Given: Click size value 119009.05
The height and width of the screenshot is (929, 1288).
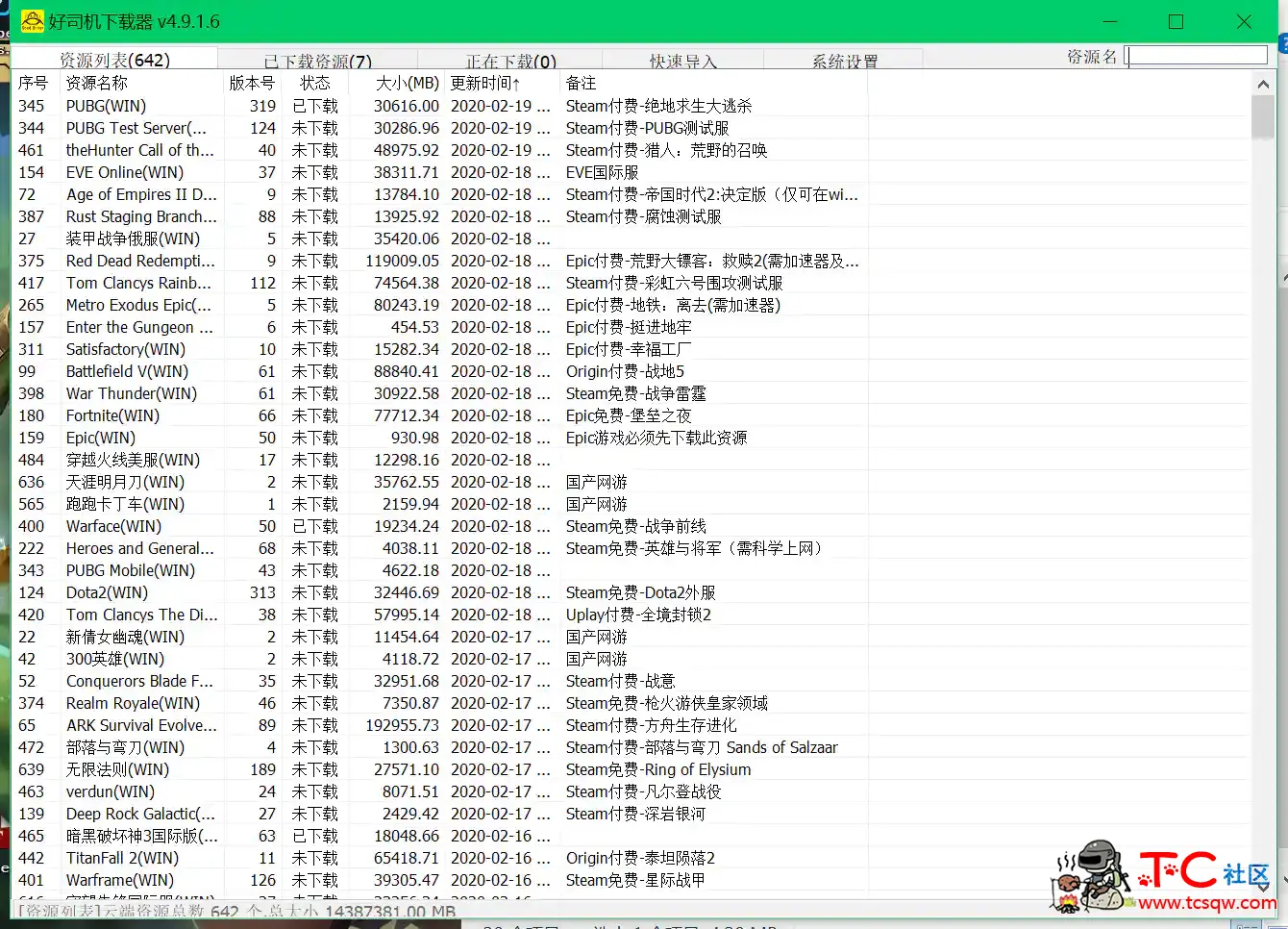Looking at the screenshot, I should 402,261.
